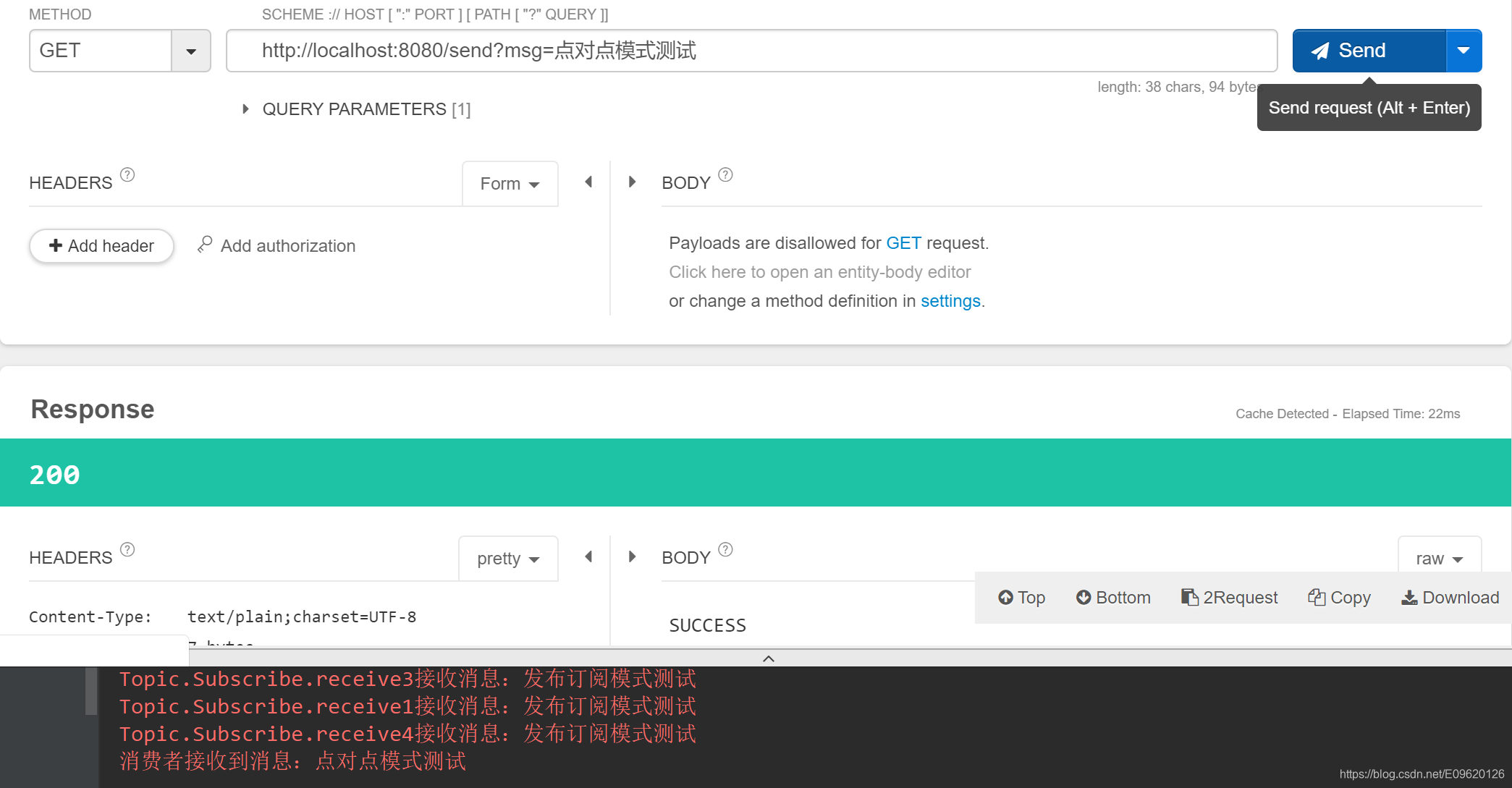Open the Form headers format dropdown
Viewport: 1512px width, 788px height.
tap(509, 182)
